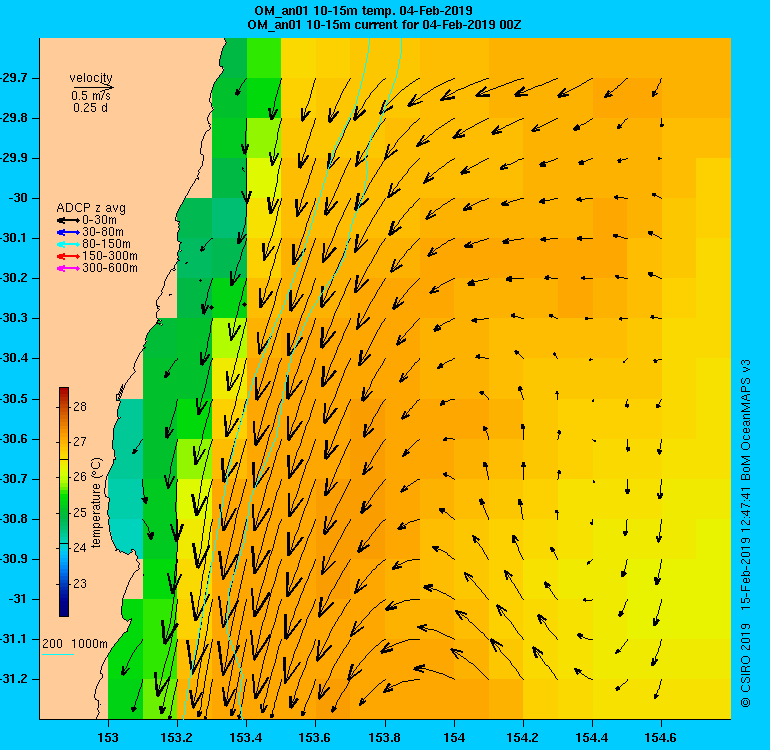This screenshot has width=770, height=750.
Task: Click the blue 30-80m ADCP arrow
Action: tap(68, 232)
